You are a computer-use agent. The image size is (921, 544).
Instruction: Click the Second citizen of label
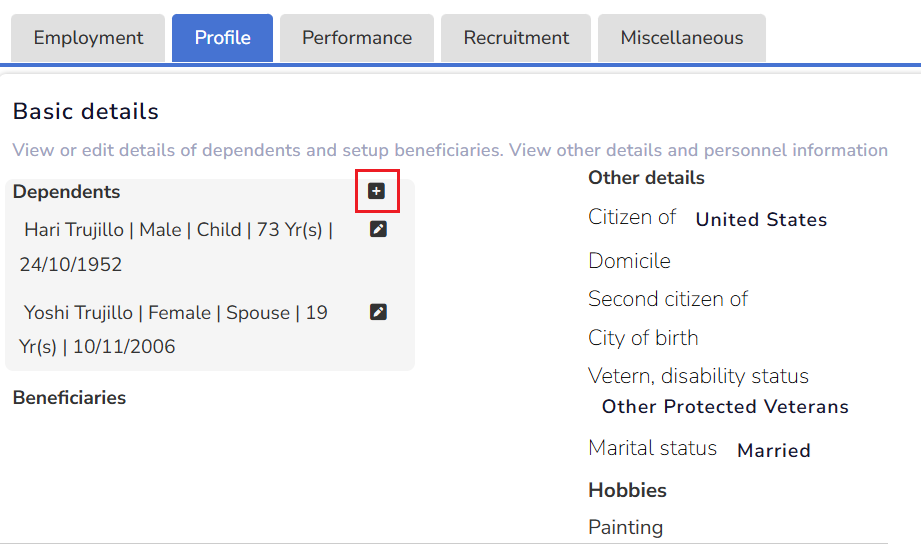click(x=668, y=299)
